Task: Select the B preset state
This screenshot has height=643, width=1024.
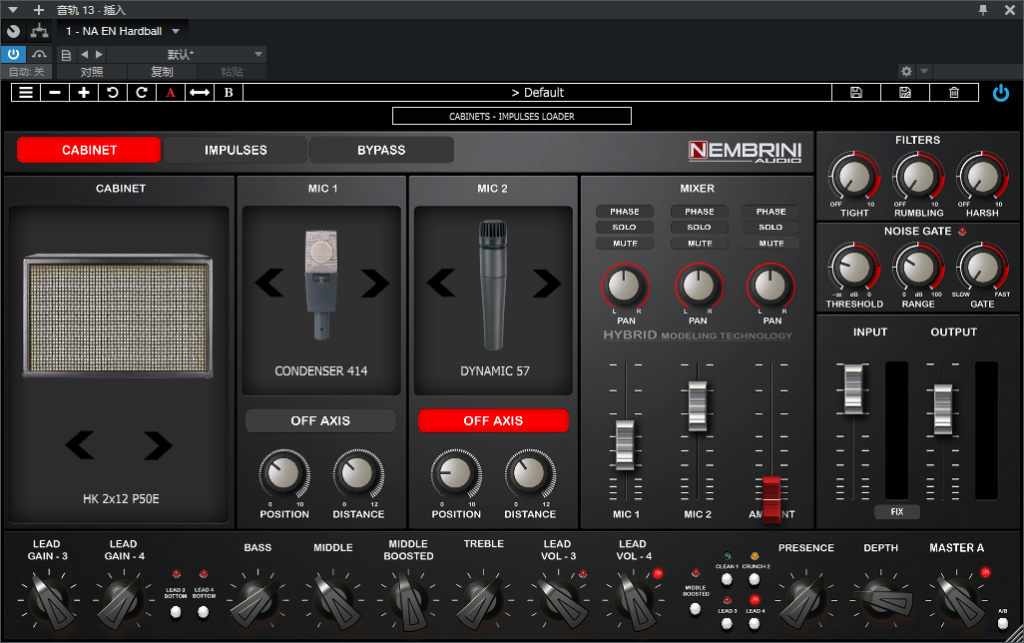Action: click(x=229, y=93)
